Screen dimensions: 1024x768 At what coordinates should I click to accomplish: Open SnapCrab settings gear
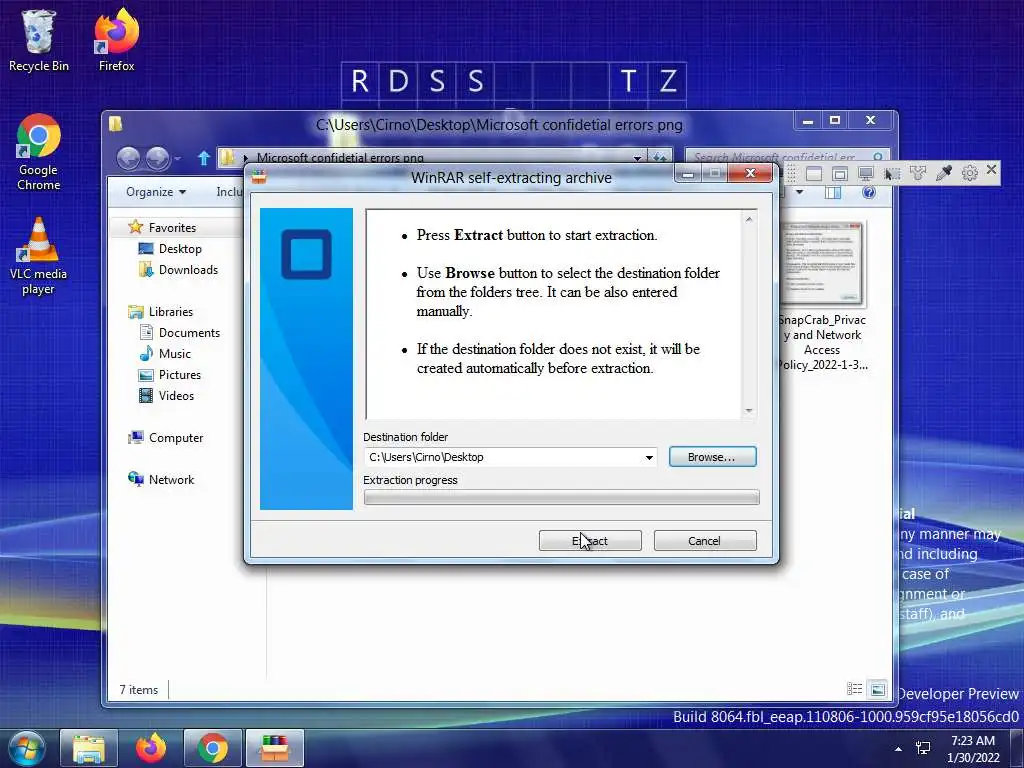pyautogui.click(x=970, y=173)
